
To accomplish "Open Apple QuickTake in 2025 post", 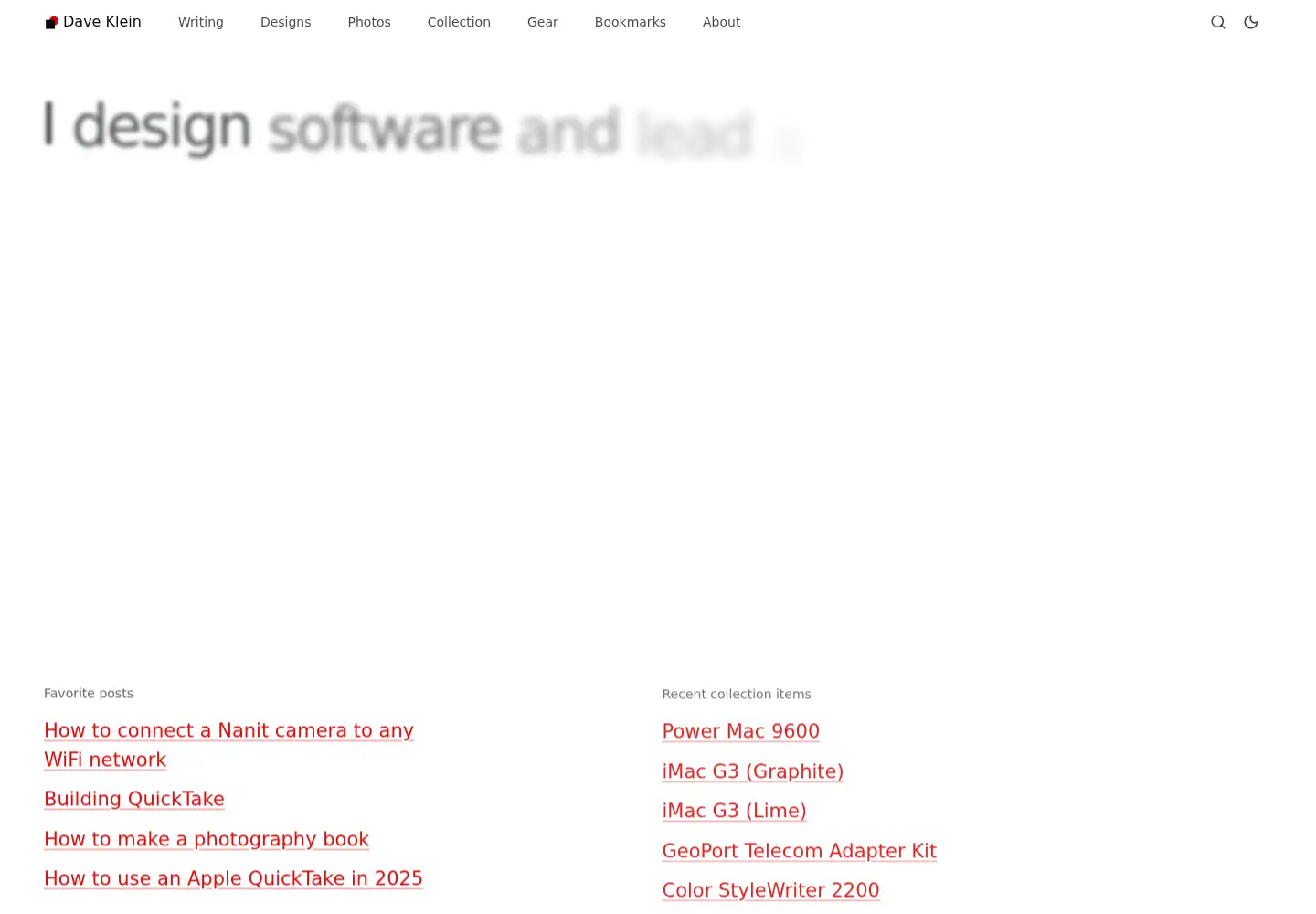I will (233, 878).
